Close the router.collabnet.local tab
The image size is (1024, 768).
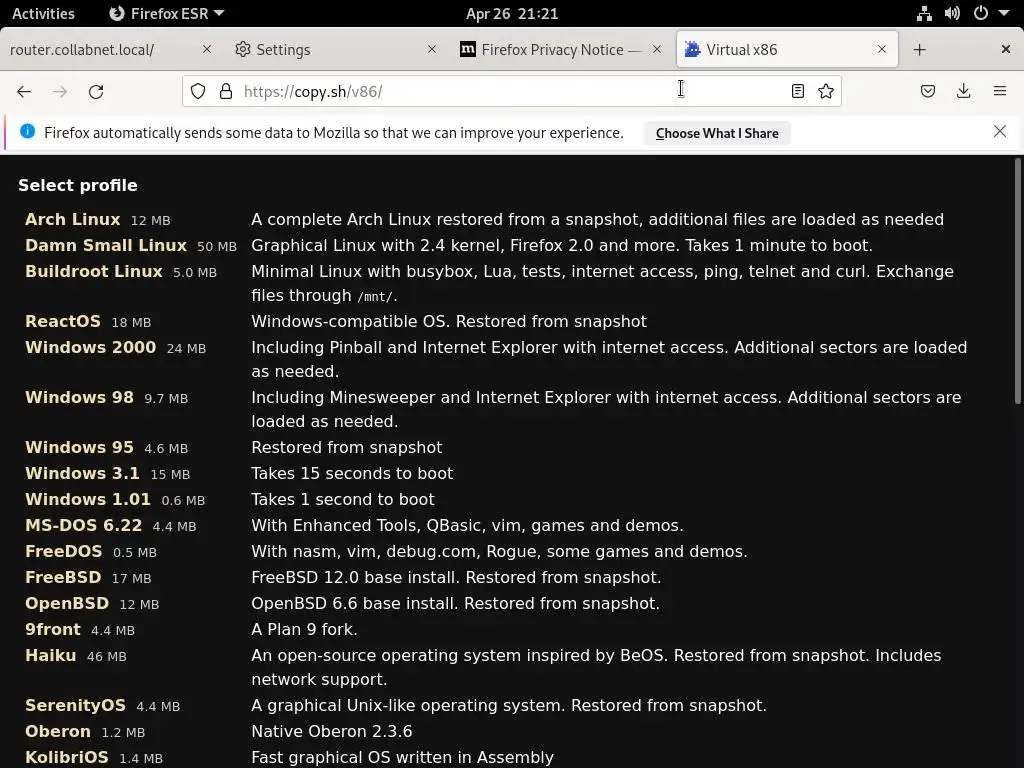pyautogui.click(x=206, y=49)
